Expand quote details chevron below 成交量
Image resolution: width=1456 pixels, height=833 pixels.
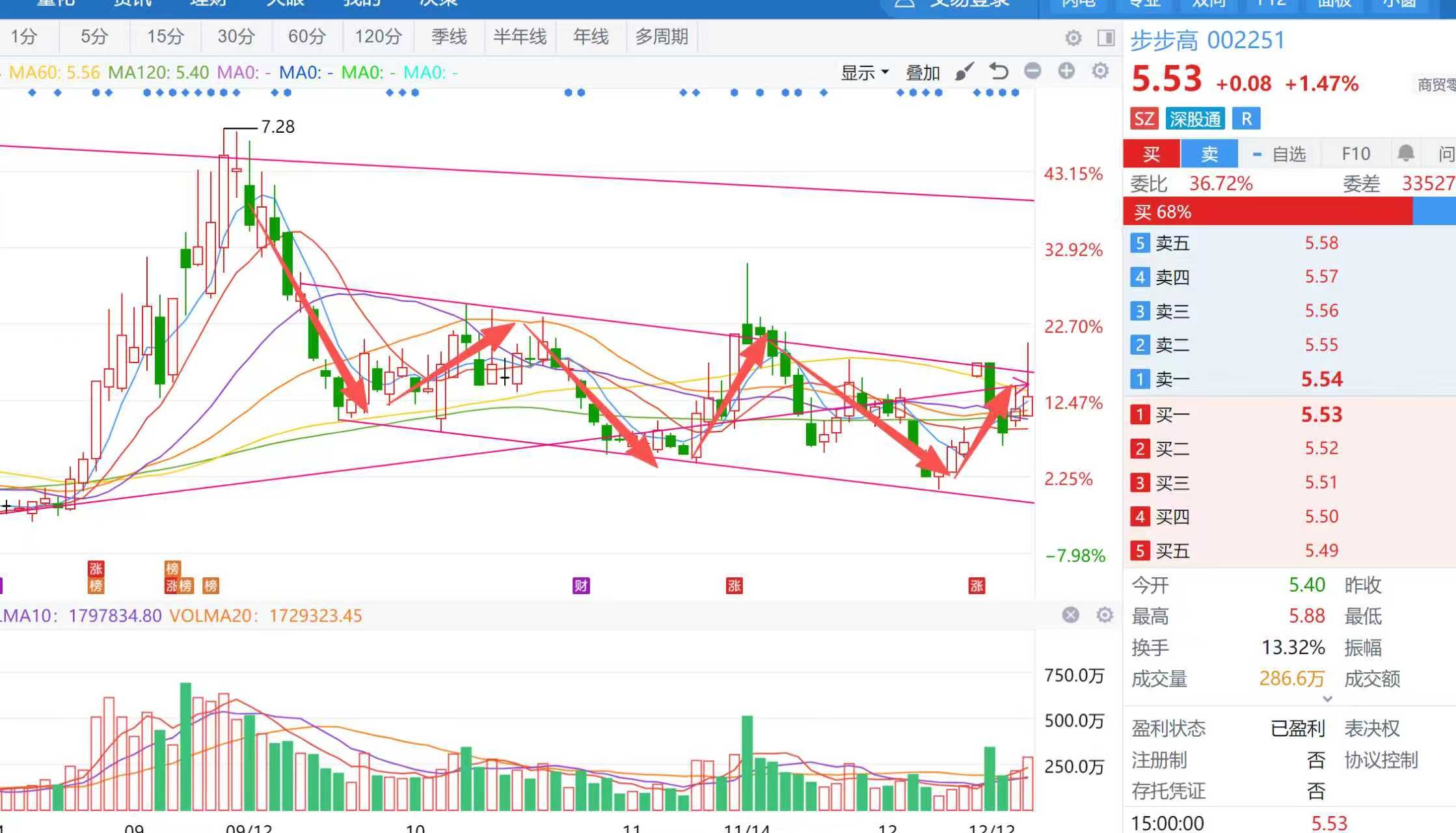(x=1328, y=699)
